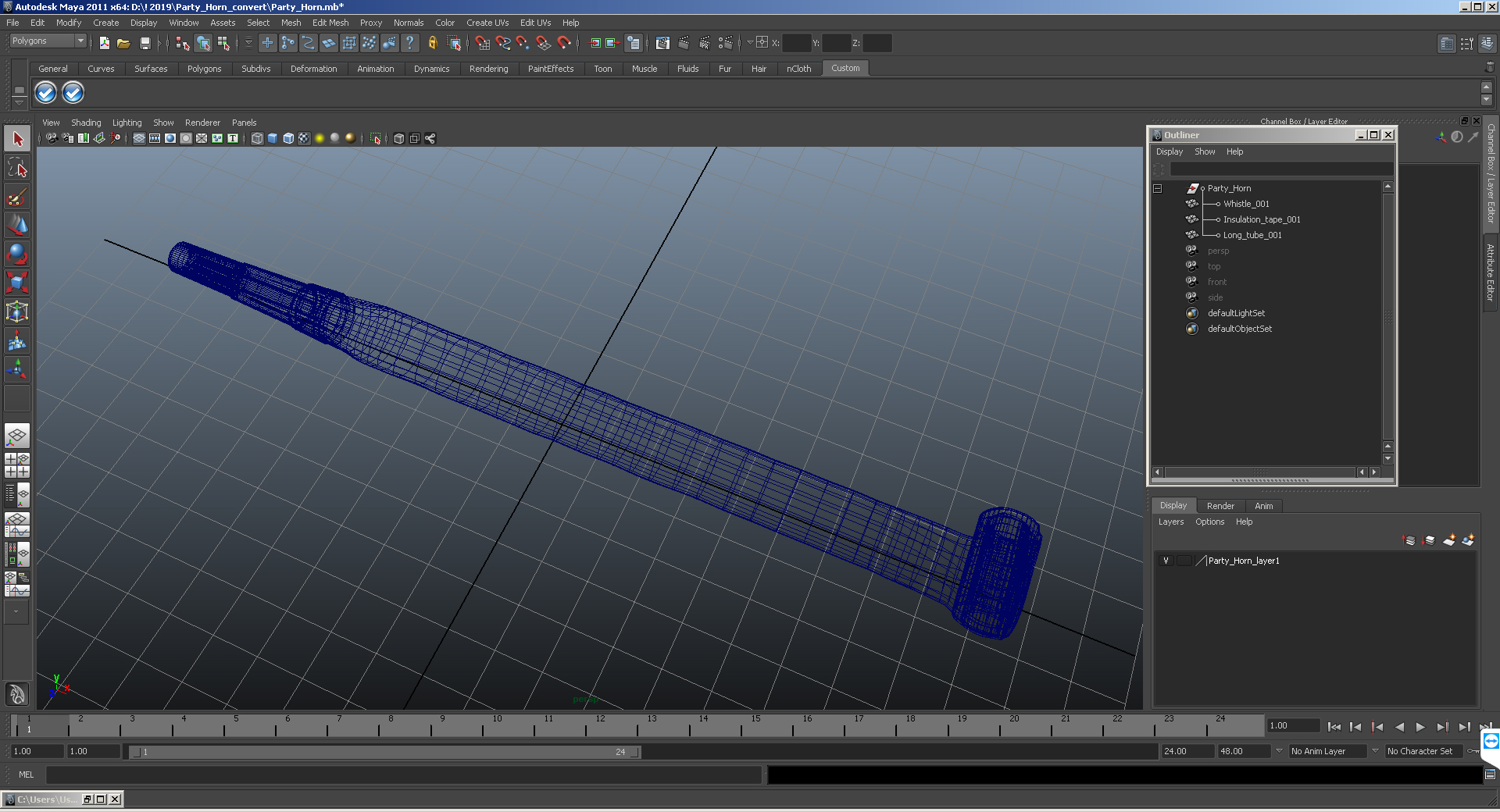Click Select by object type icon
Image resolution: width=1500 pixels, height=812 pixels.
203,43
